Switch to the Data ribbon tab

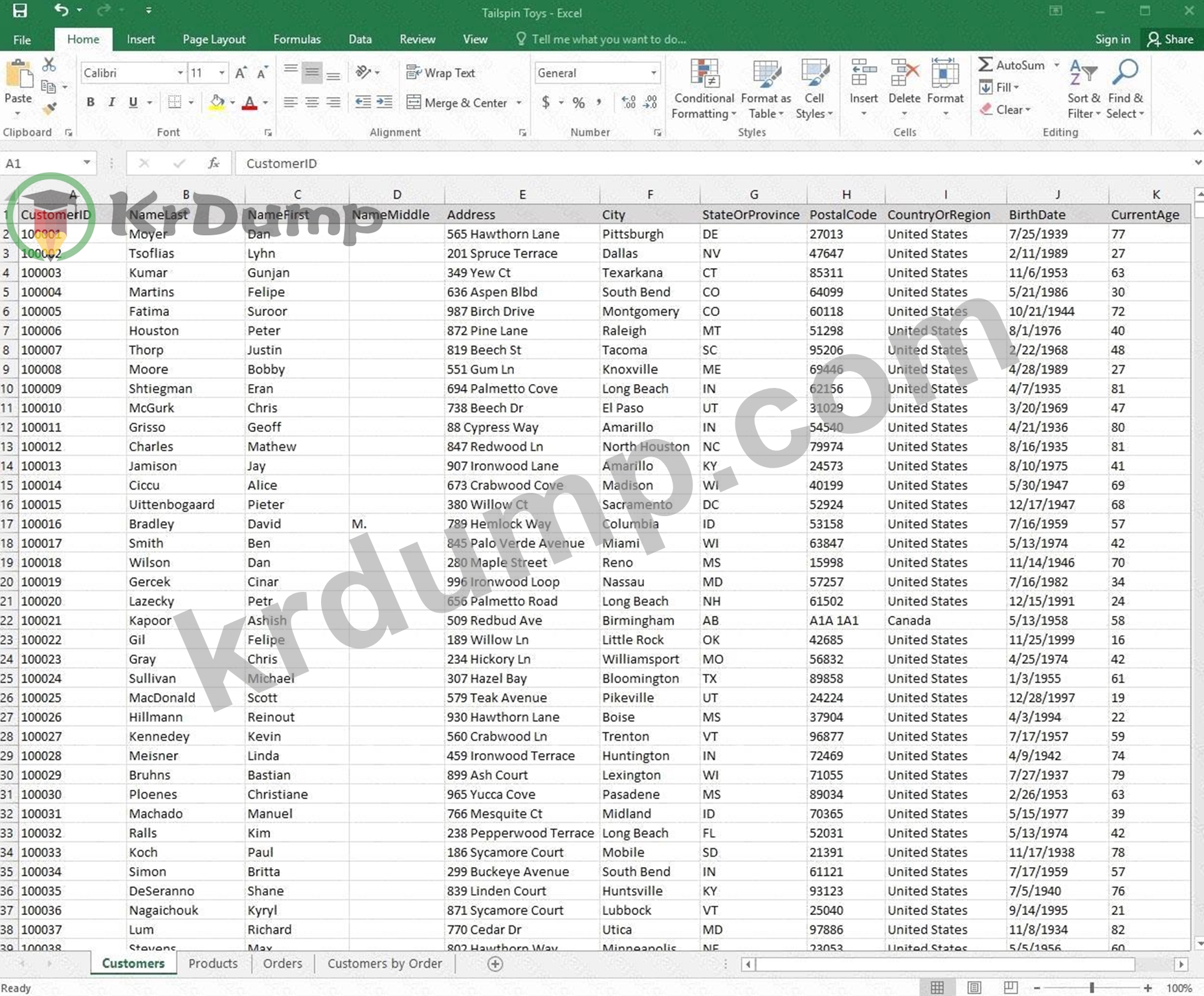(x=360, y=40)
